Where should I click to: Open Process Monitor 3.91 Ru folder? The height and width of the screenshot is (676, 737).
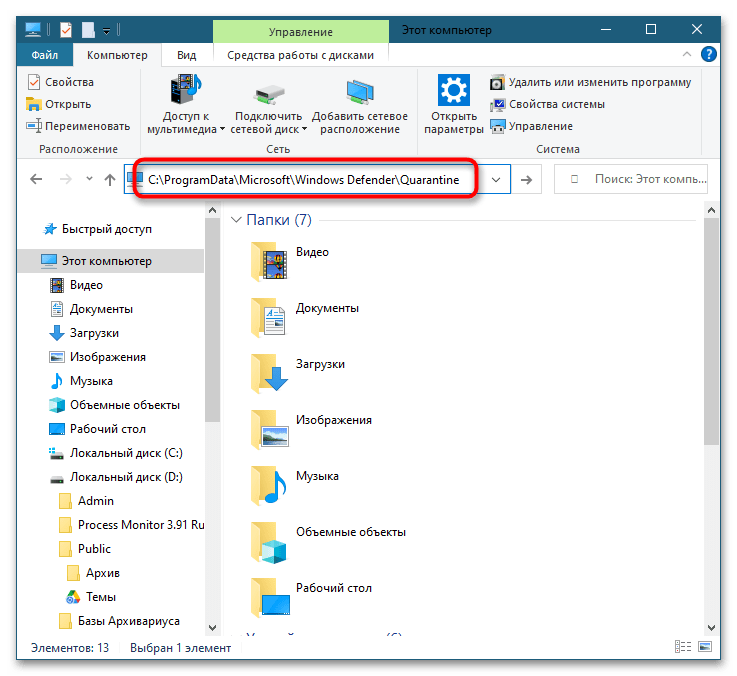pyautogui.click(x=132, y=525)
